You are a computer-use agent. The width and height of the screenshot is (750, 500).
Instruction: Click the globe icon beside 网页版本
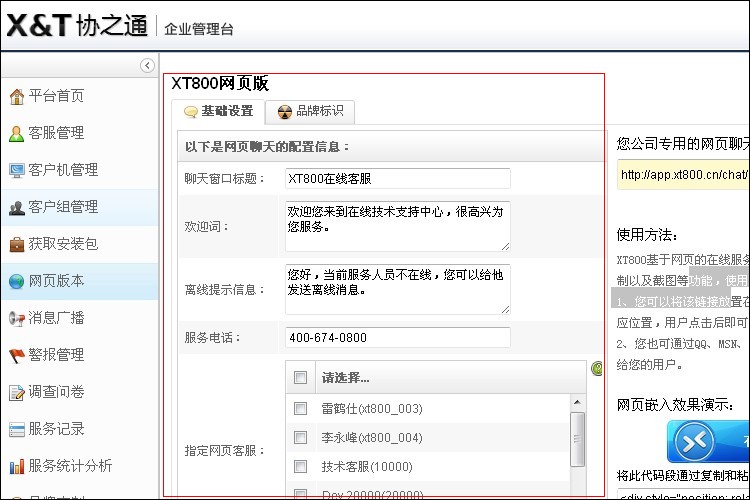pos(17,281)
